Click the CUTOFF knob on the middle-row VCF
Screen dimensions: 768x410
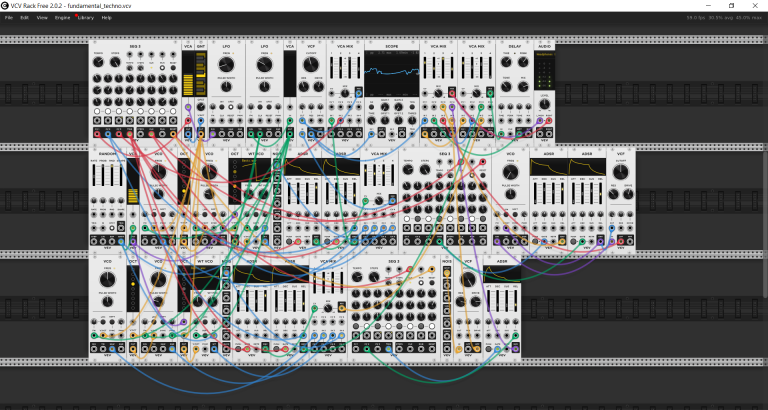[621, 172]
